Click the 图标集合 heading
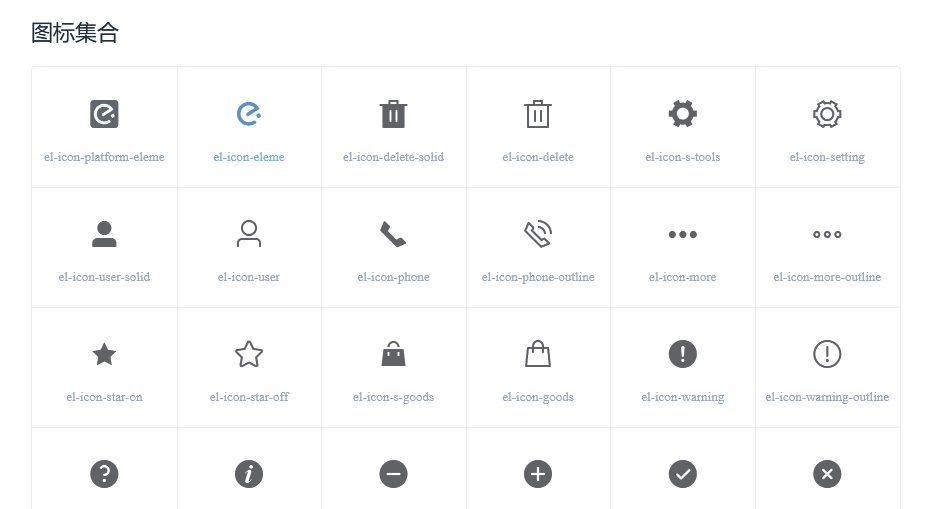This screenshot has width=929, height=509. [x=75, y=33]
